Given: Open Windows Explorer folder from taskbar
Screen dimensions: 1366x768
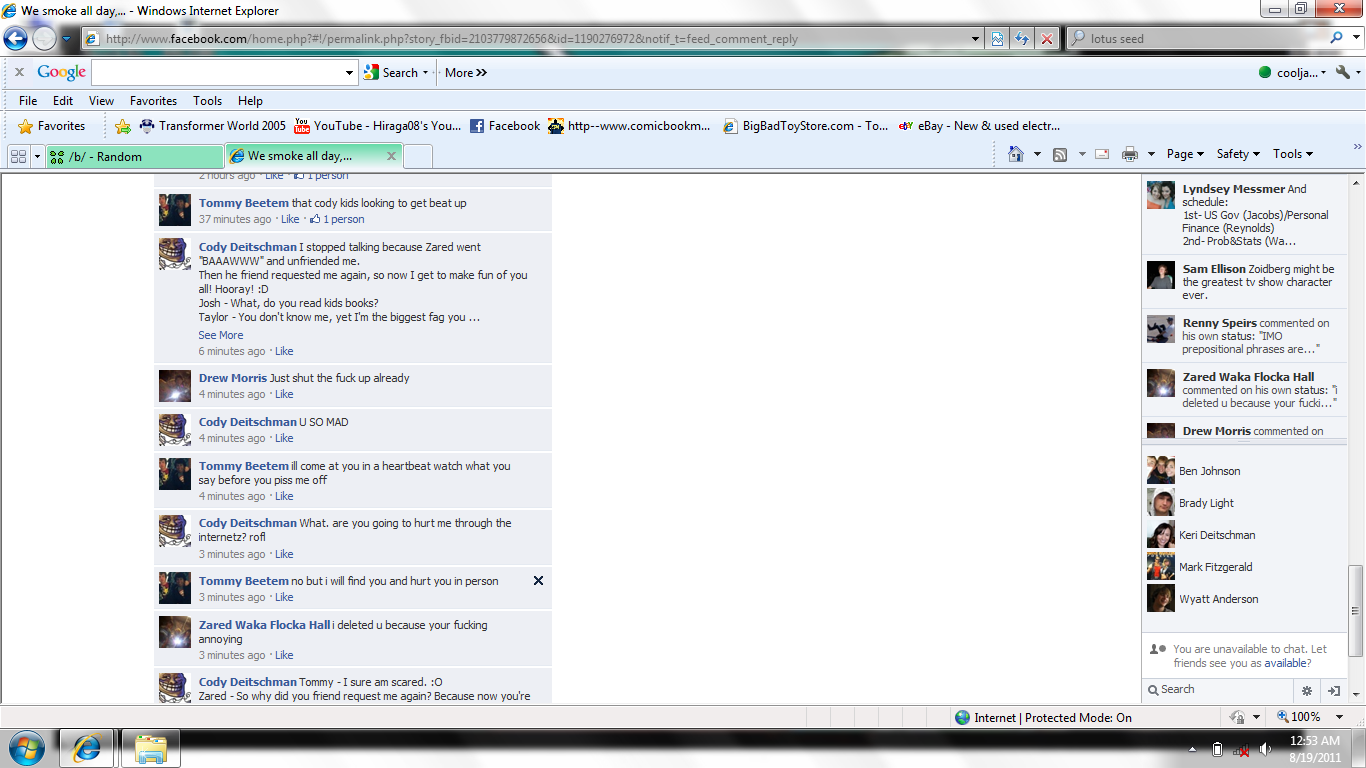Looking at the screenshot, I should click(151, 748).
